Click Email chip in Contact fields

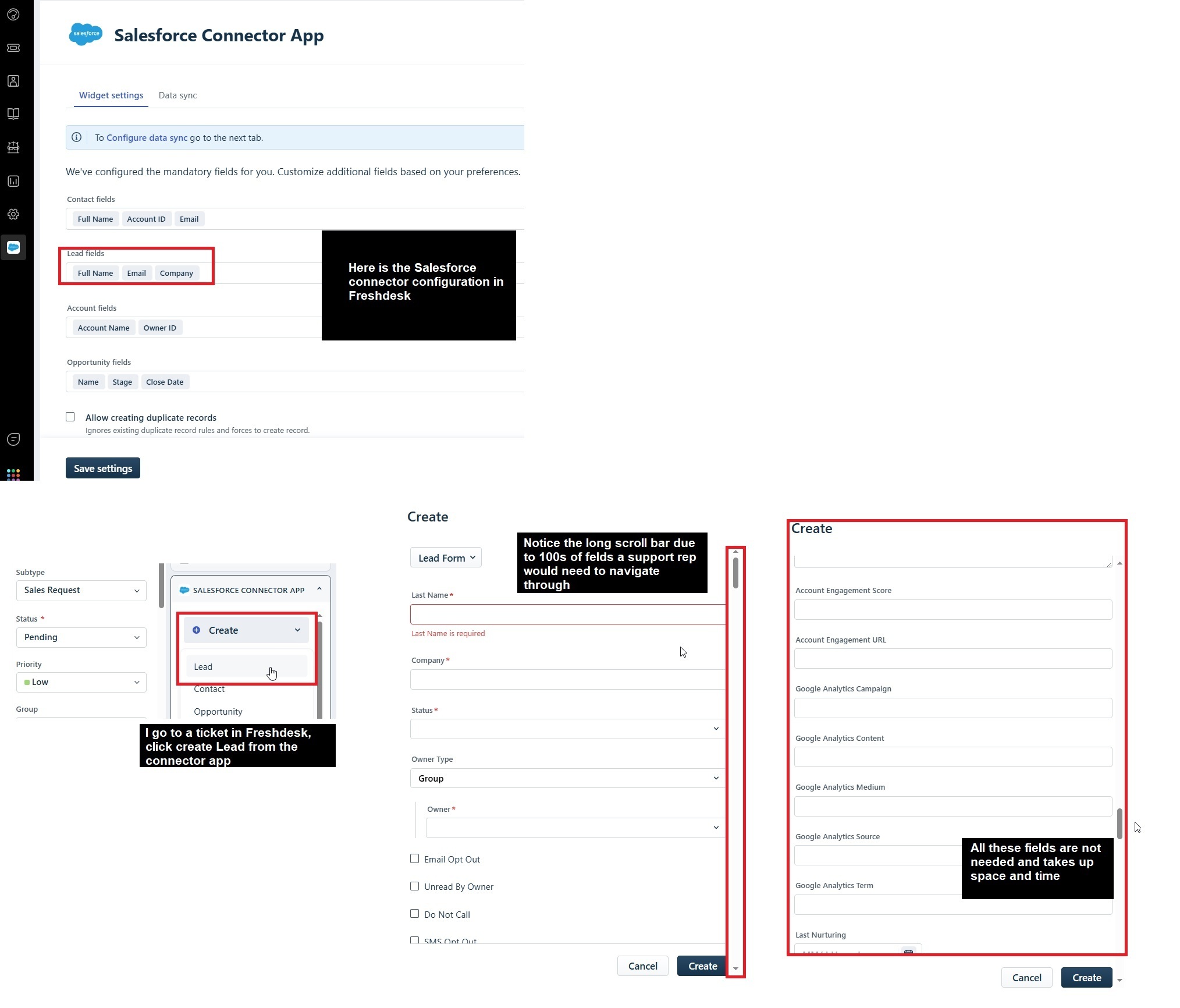[x=189, y=219]
